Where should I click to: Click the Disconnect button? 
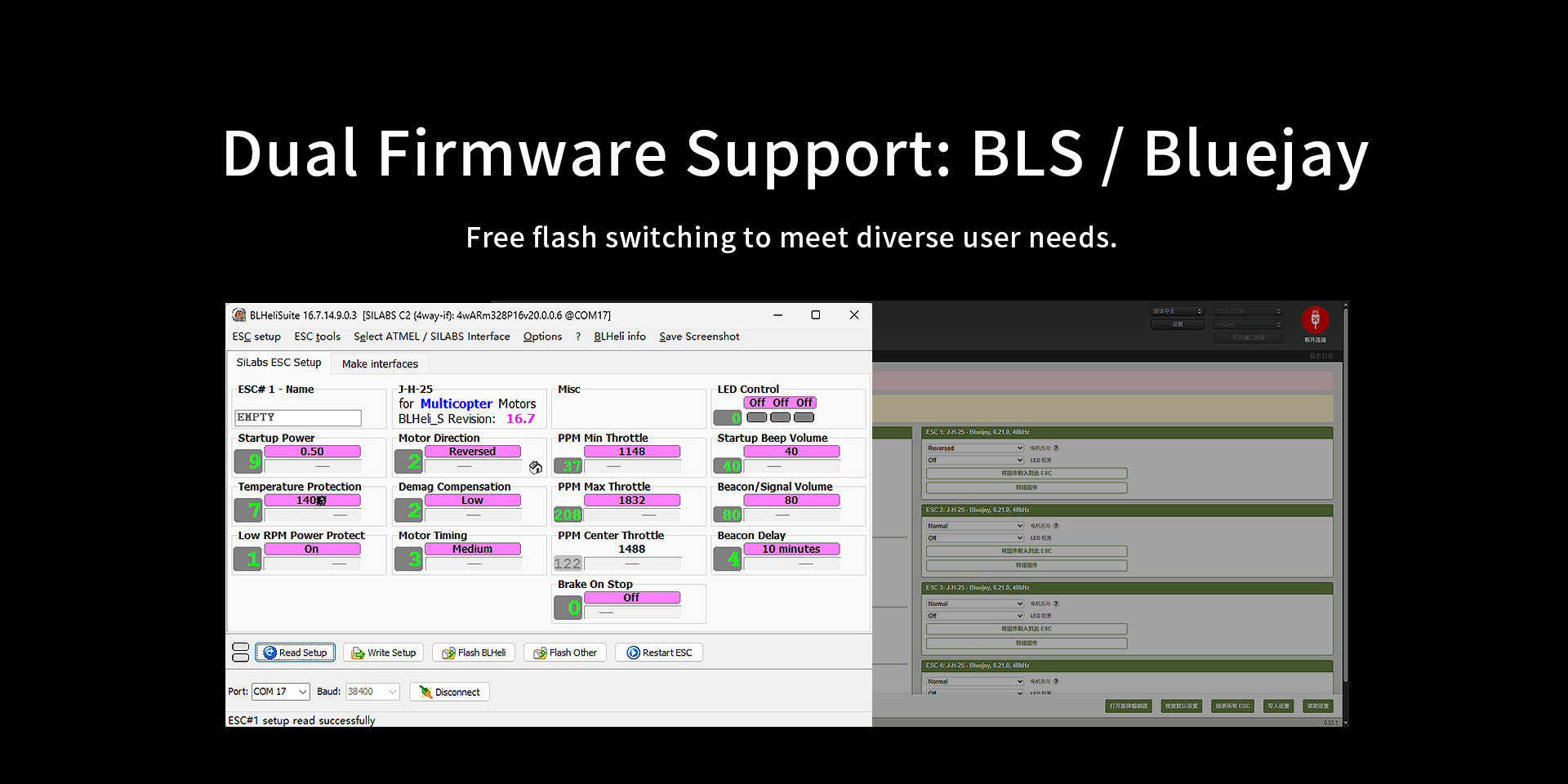pos(449,692)
